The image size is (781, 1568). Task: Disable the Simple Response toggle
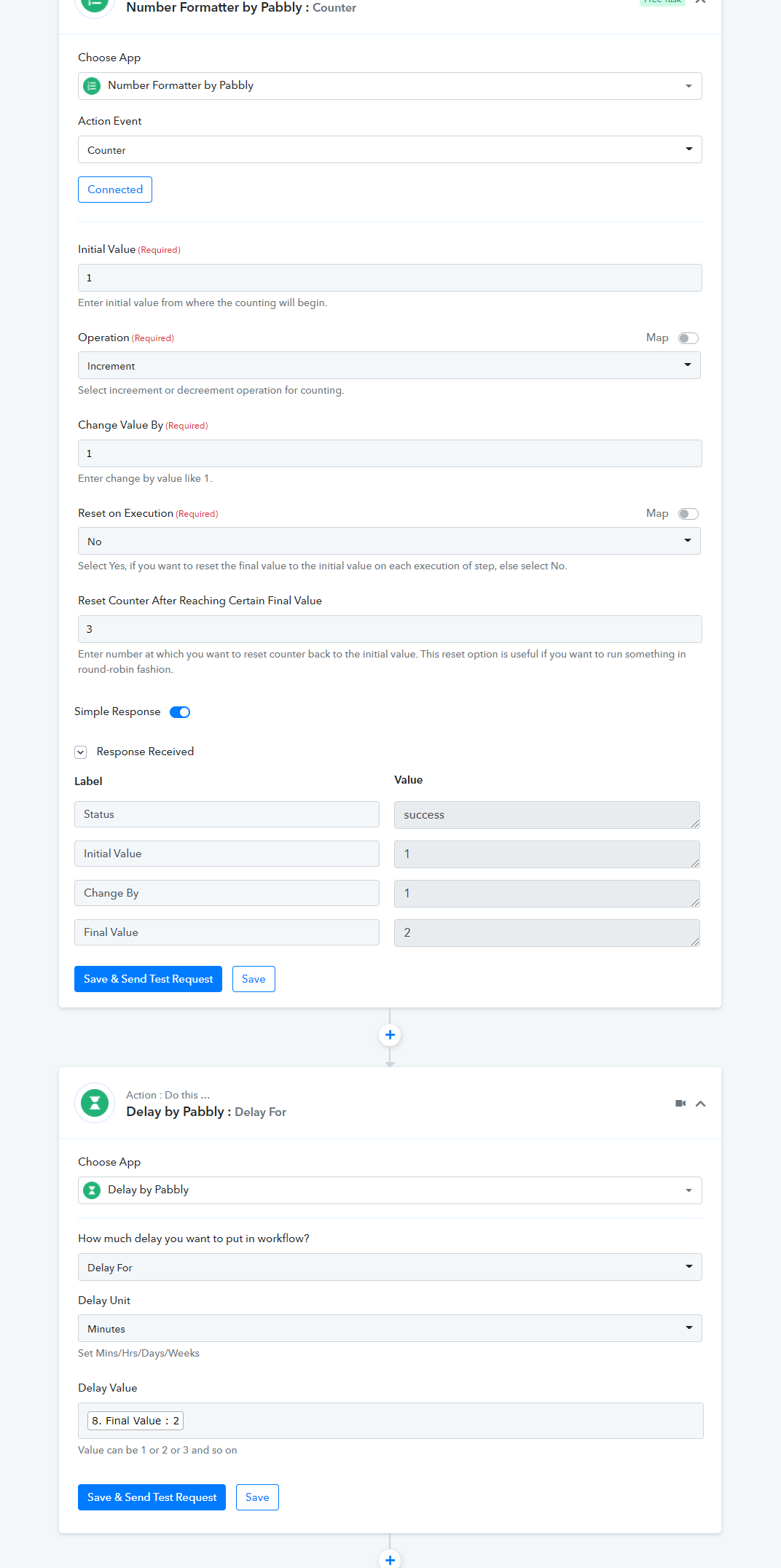[x=180, y=712]
